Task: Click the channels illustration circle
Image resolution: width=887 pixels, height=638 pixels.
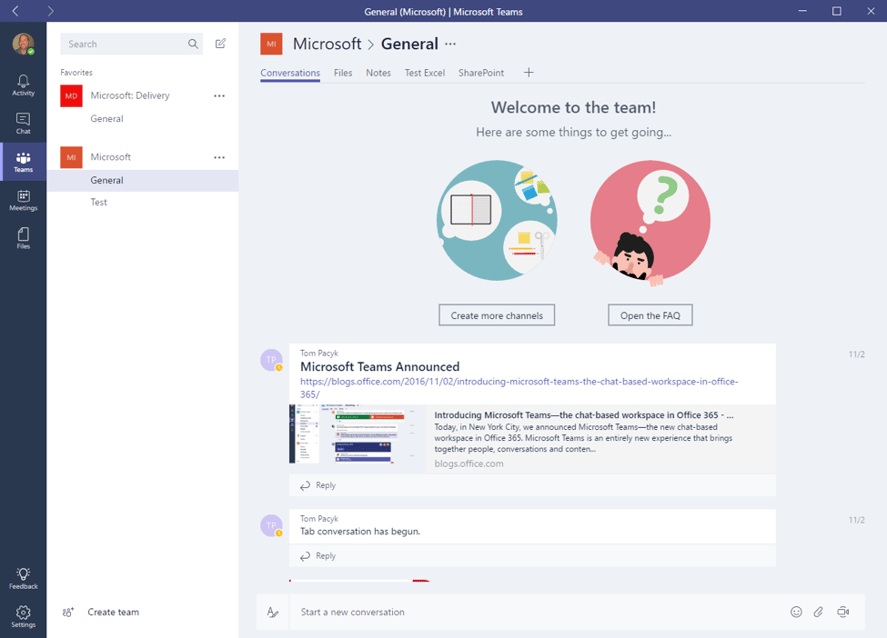Action: [497, 220]
